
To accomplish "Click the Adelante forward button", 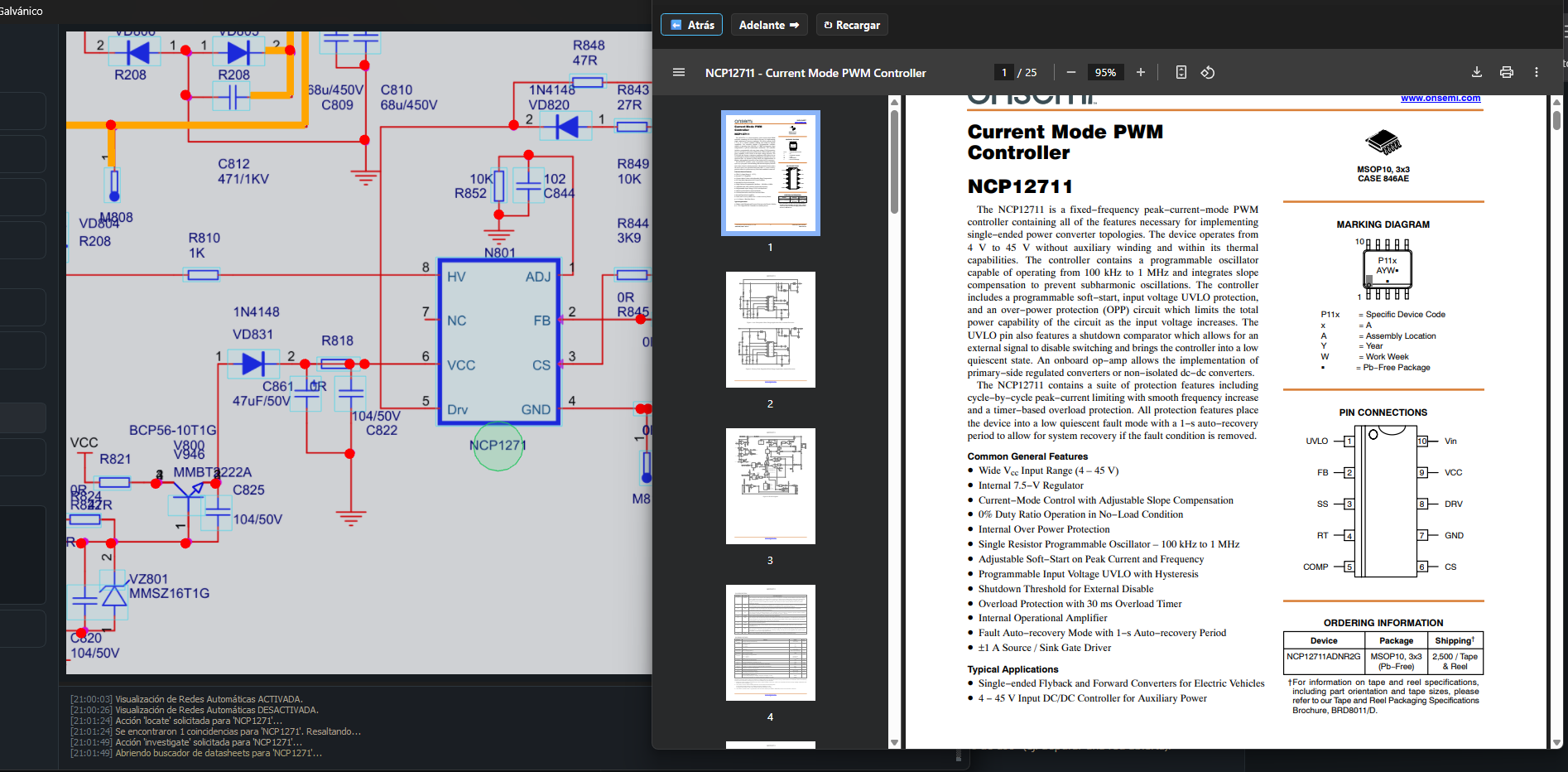I will pos(769,25).
